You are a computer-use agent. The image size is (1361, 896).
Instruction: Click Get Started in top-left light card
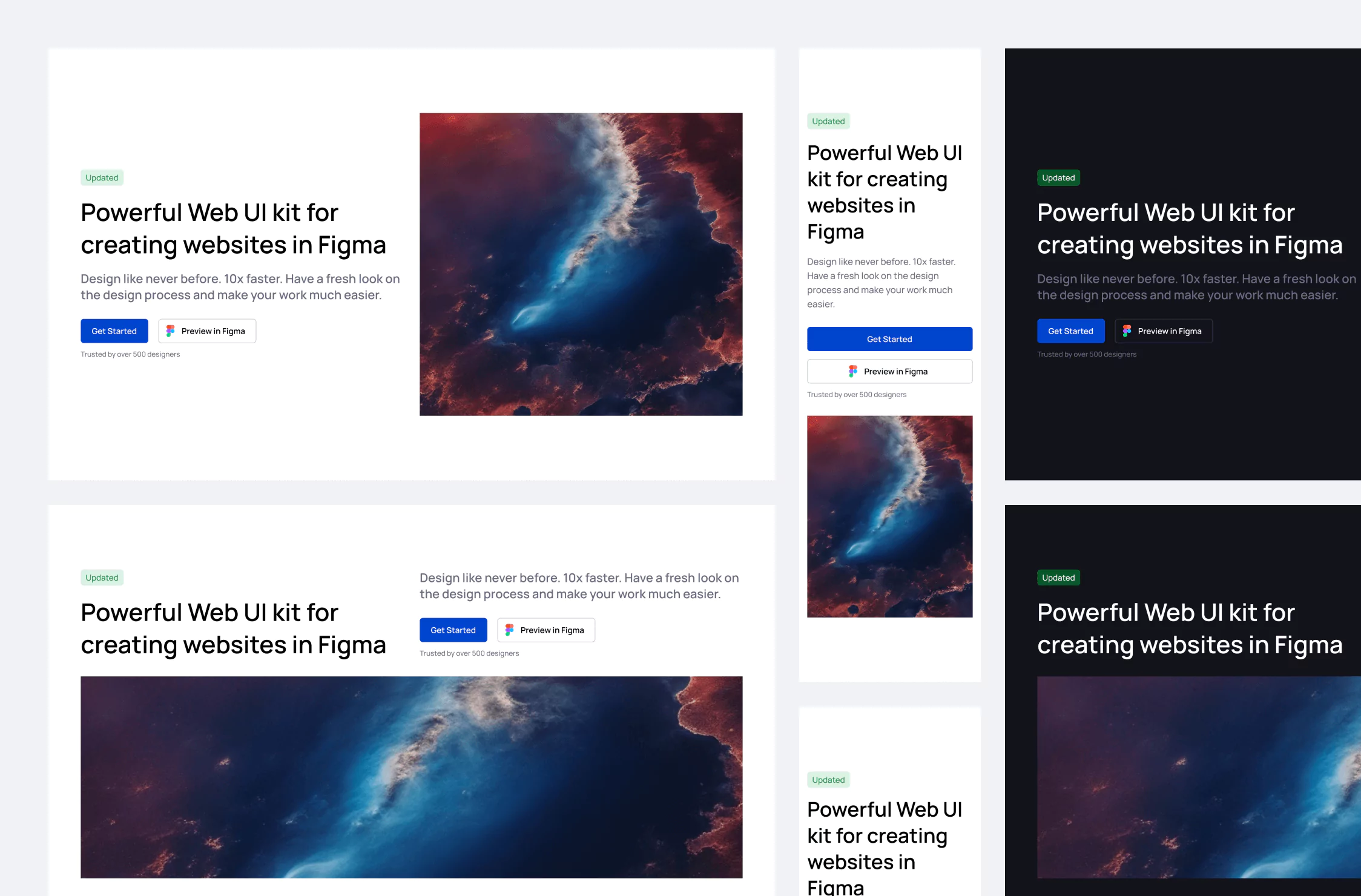click(x=114, y=331)
